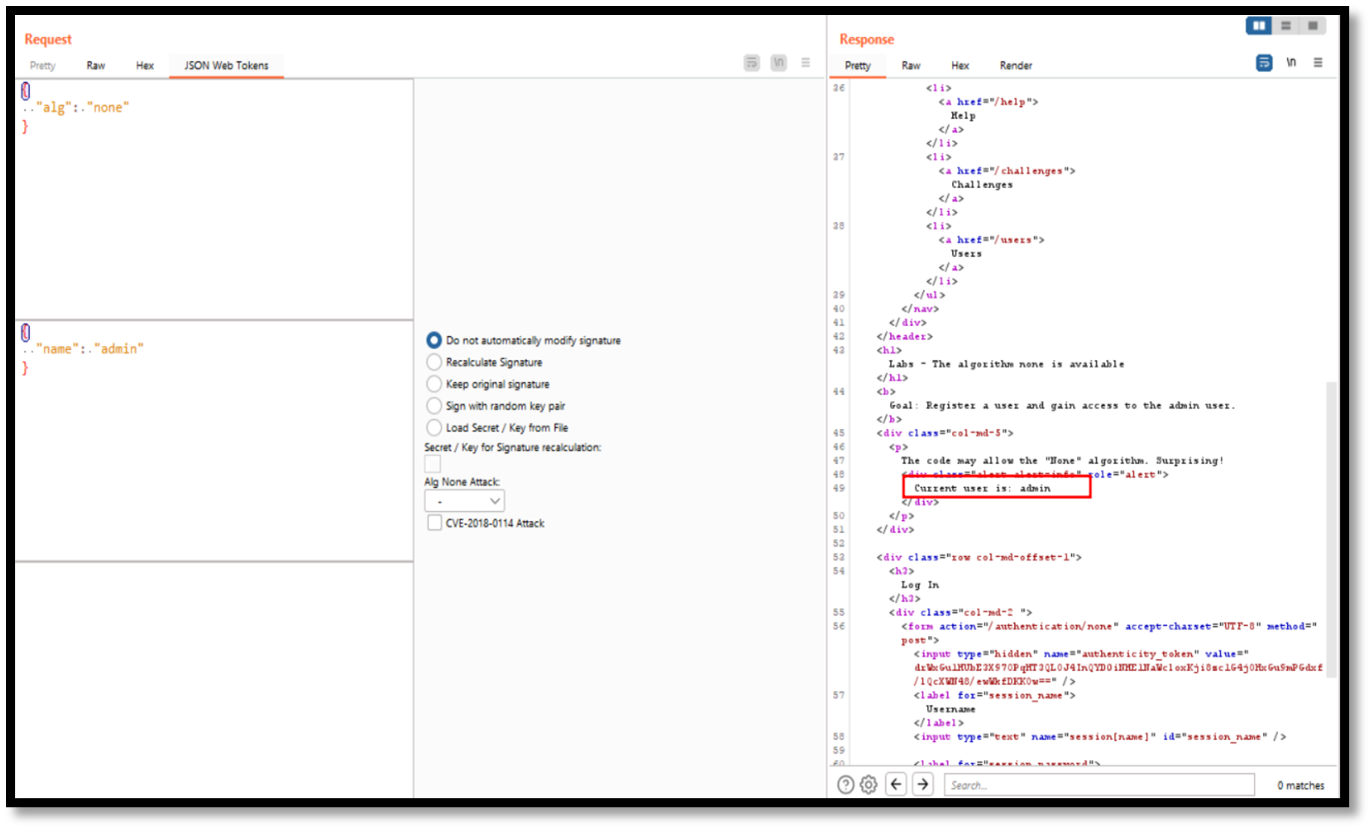The height and width of the screenshot is (830, 1372).
Task: Expand the Alg None Attack dropdown
Action: point(465,500)
